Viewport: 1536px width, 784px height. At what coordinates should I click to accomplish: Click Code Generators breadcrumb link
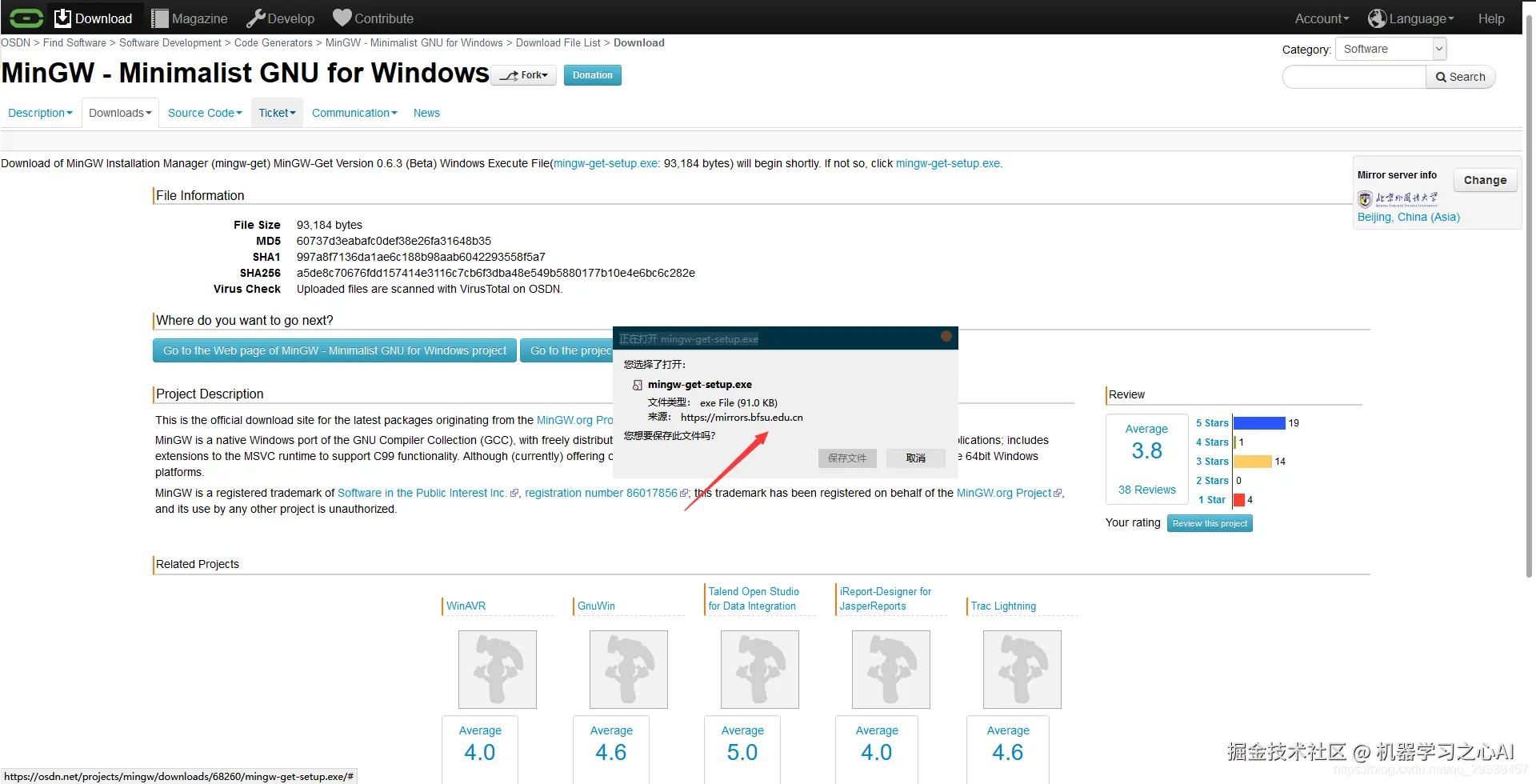(x=274, y=43)
